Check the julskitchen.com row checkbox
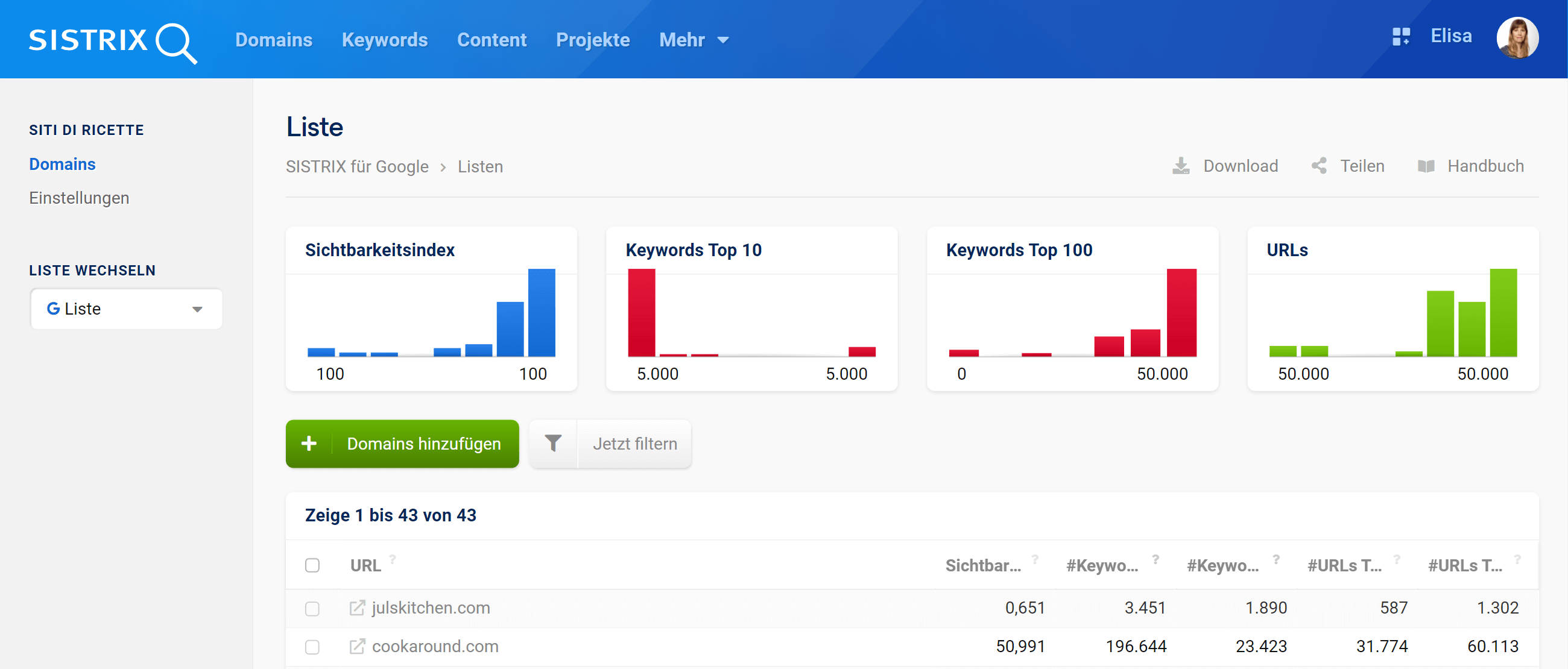Image resolution: width=1568 pixels, height=669 pixels. pos(312,608)
